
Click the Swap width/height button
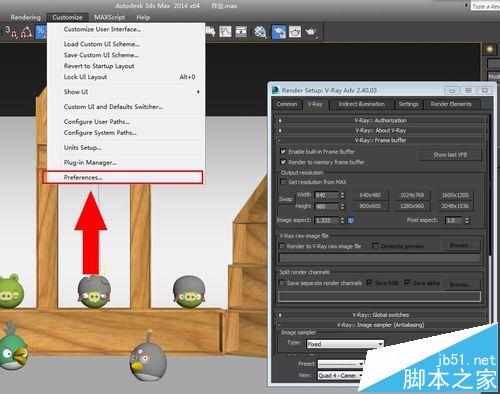click(285, 199)
